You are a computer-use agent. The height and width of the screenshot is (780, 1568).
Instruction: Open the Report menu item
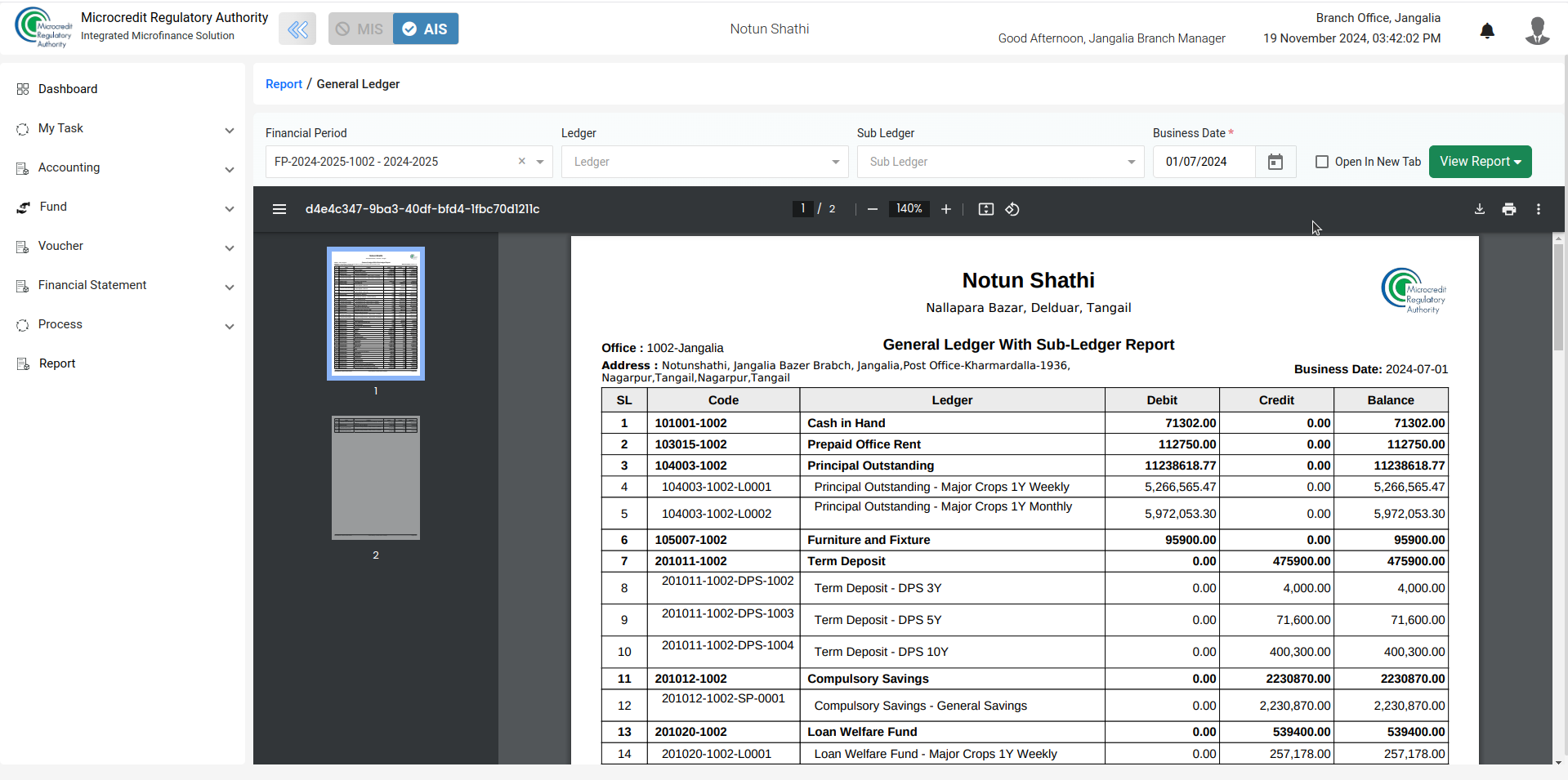click(x=57, y=363)
